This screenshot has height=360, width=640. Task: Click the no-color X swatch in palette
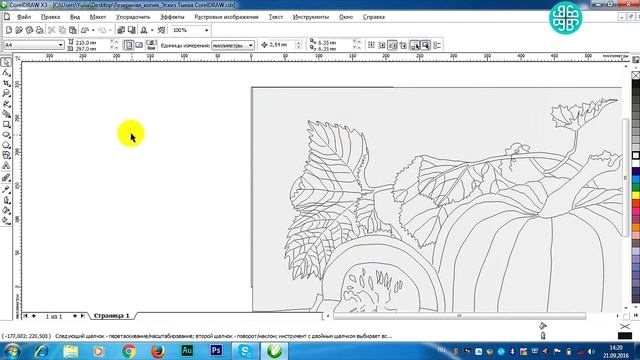pyautogui.click(x=636, y=76)
